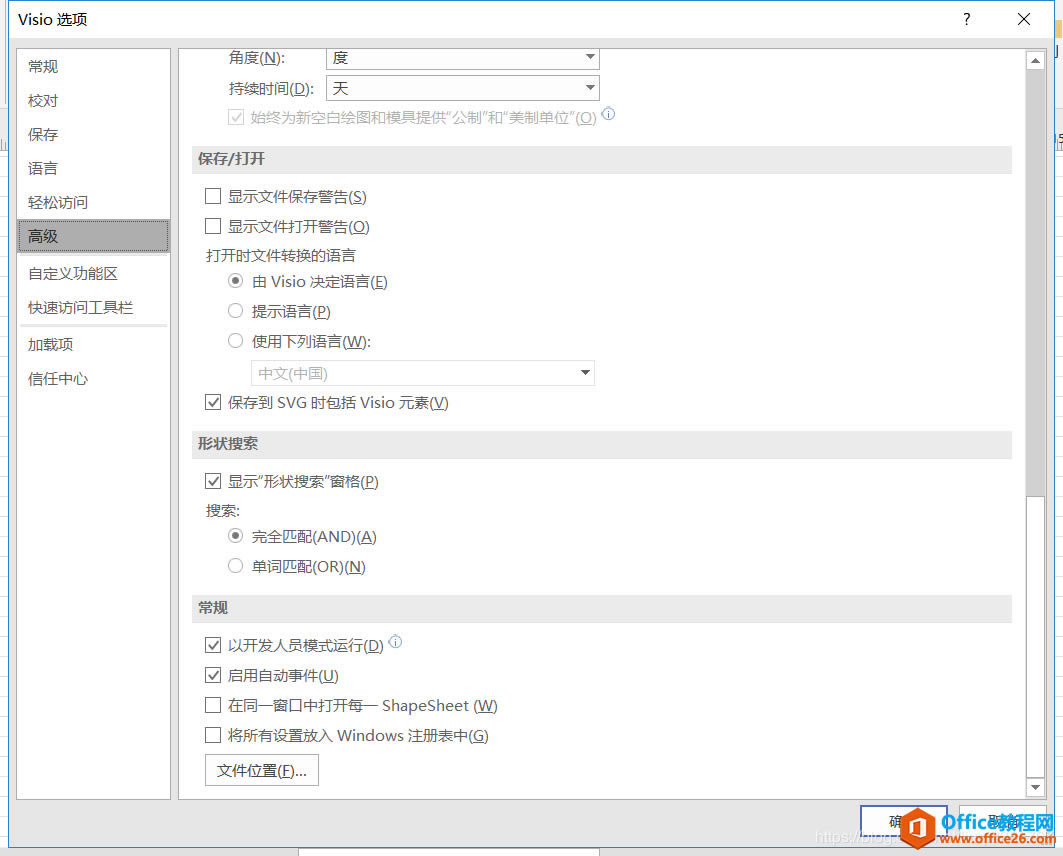This screenshot has width=1063, height=856.
Task: Enable 在同一窗口中打开每一 ShapeSheet
Action: tap(213, 705)
